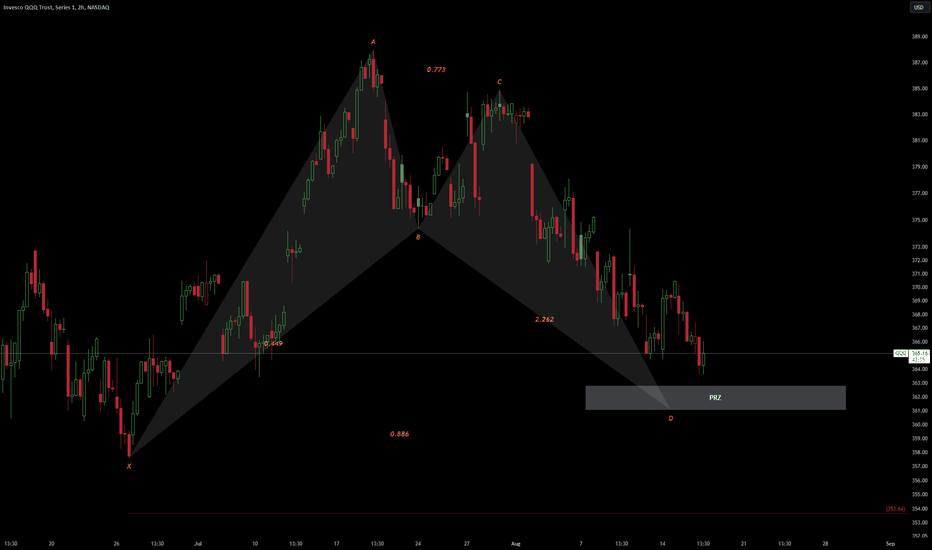Click the 383.00 price axis label

click(920, 114)
